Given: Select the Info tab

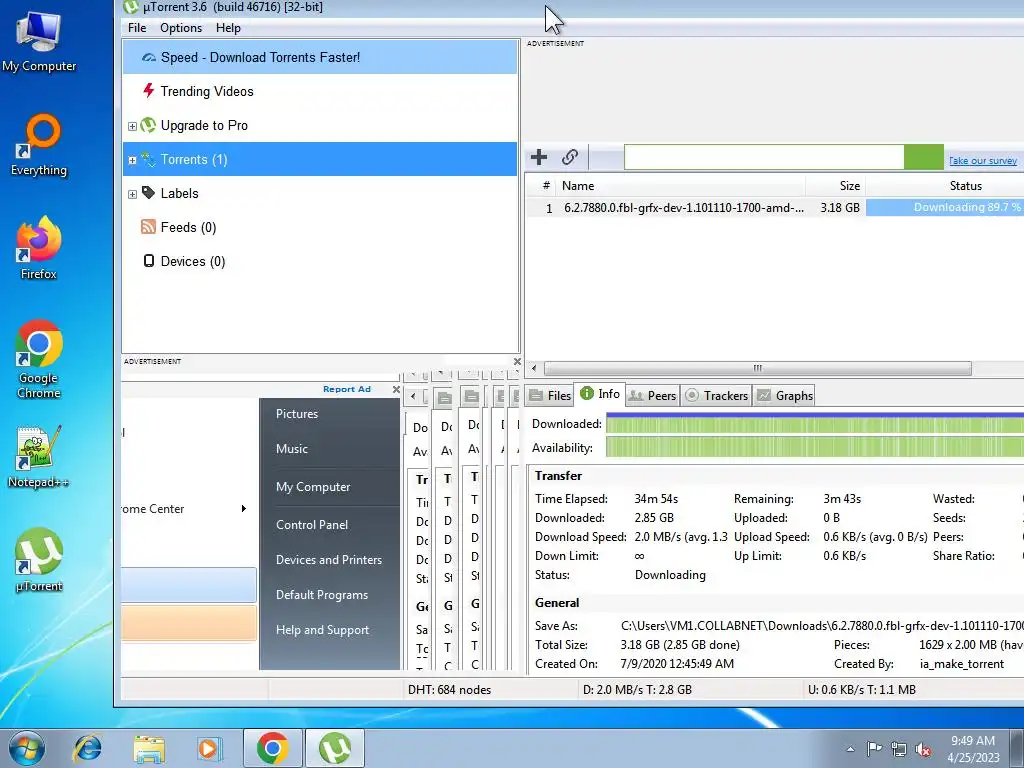Looking at the screenshot, I should pyautogui.click(x=600, y=394).
